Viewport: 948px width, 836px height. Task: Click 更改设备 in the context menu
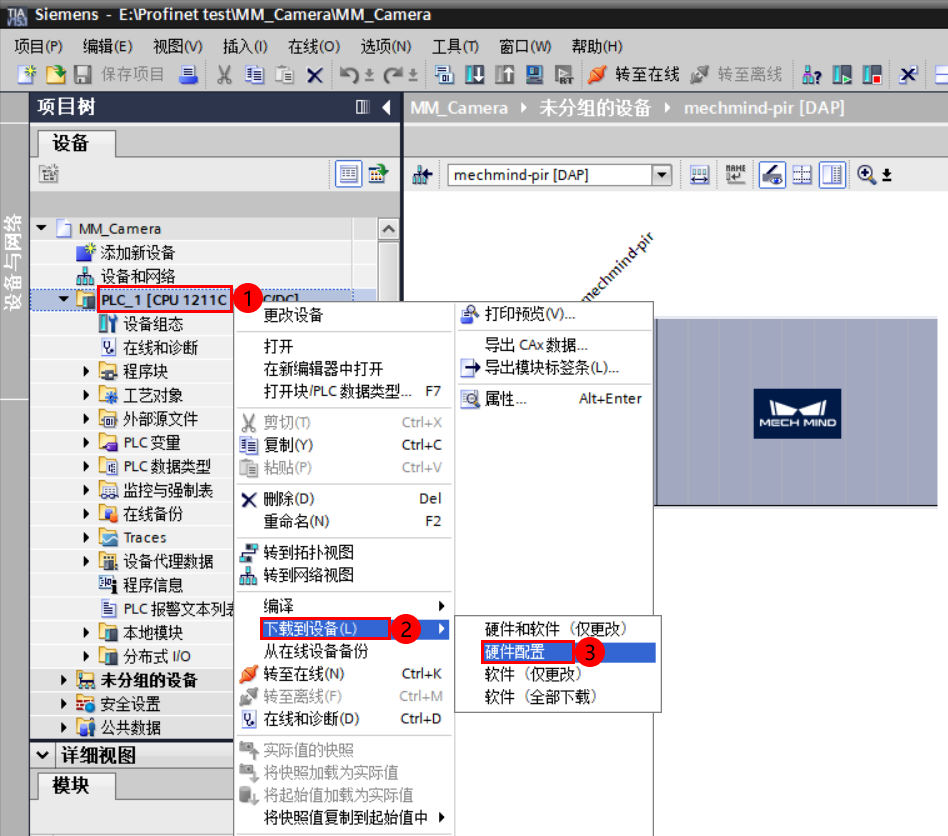pyautogui.click(x=295, y=315)
